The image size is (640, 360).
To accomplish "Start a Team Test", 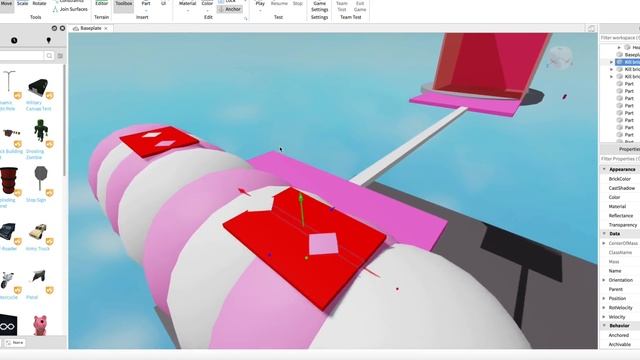I will point(342,6).
